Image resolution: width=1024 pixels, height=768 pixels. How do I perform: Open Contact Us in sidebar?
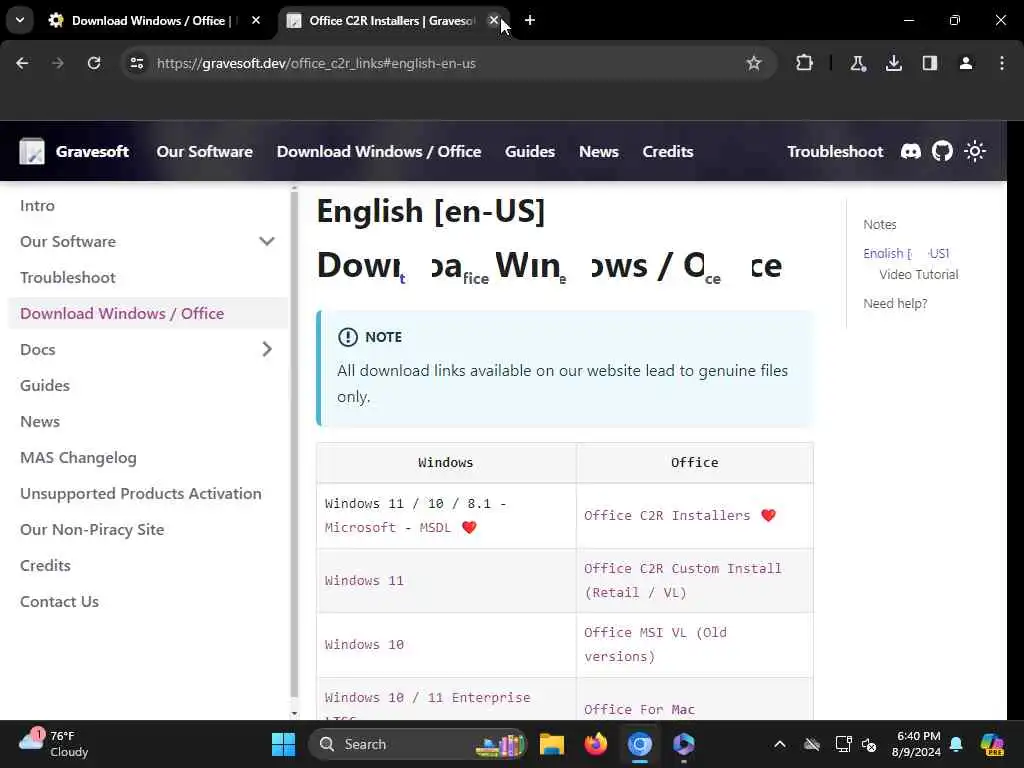pos(59,601)
